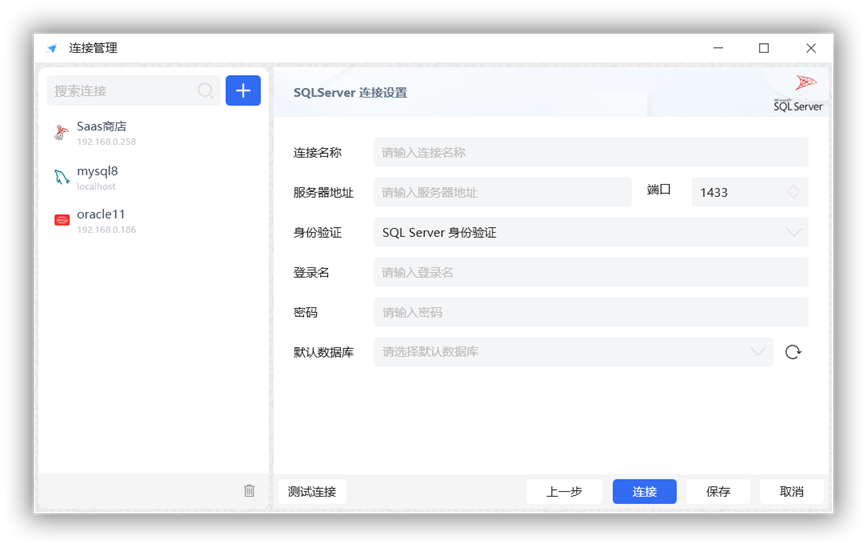Focus the 服务器地址 input field

tap(502, 192)
